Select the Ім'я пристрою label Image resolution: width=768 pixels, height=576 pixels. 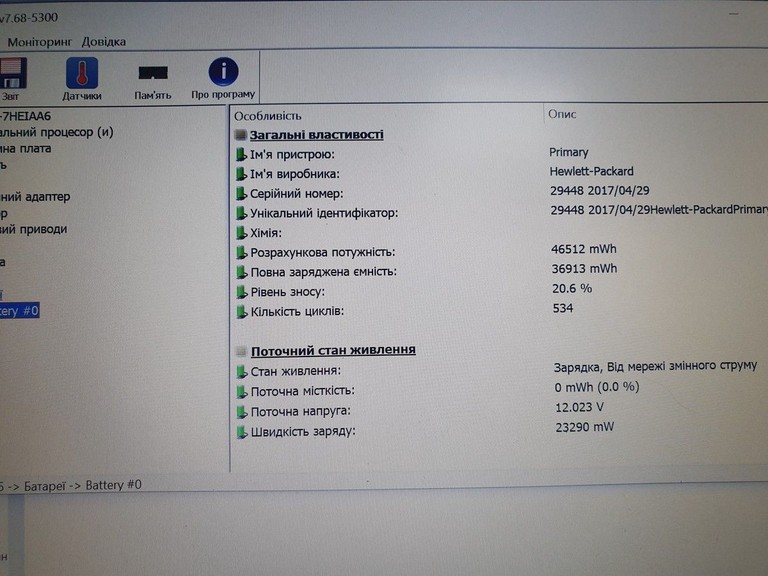pyautogui.click(x=292, y=155)
